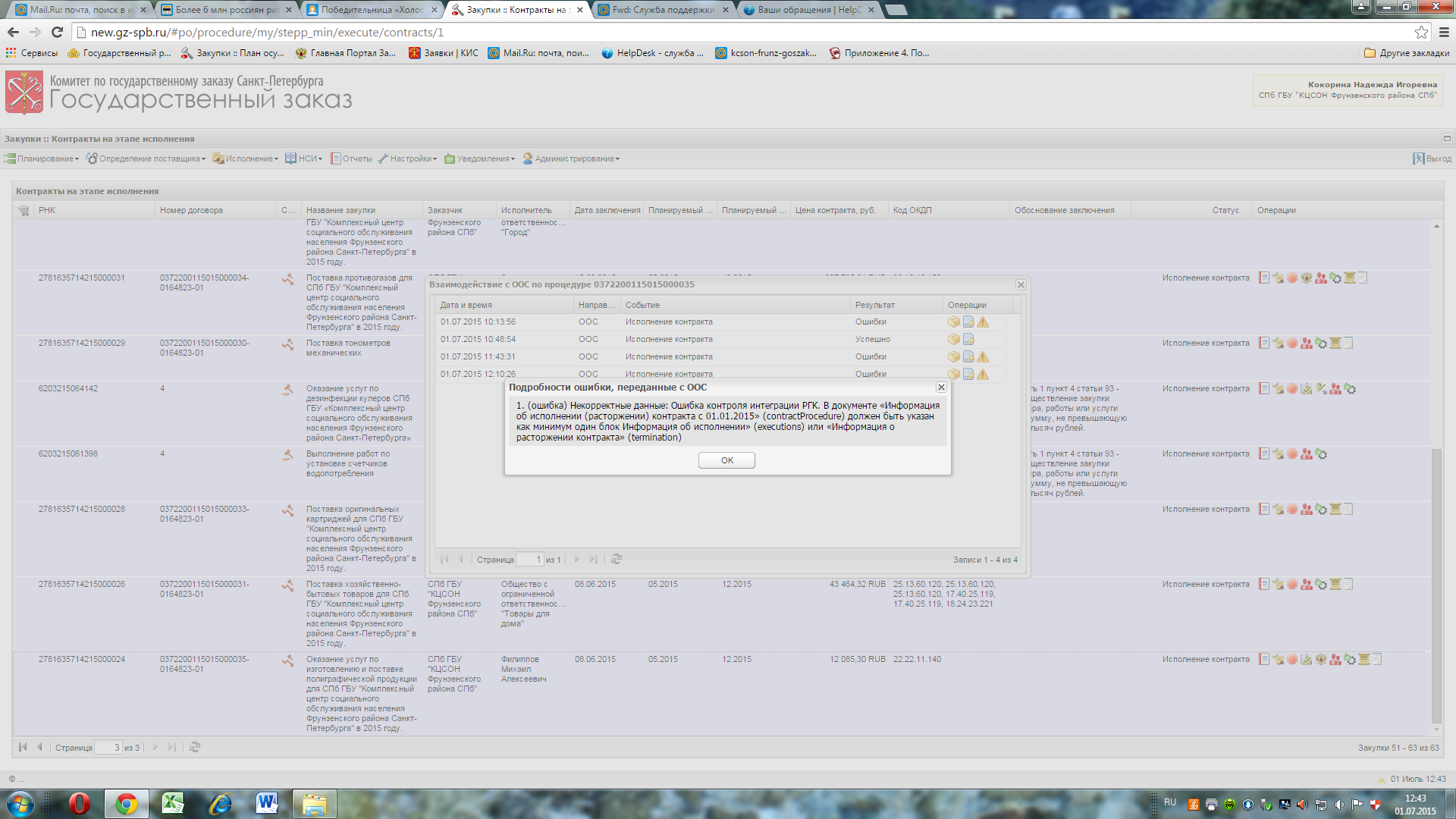1456x819 pixels.
Task: Click the contracts list vertical scrollbar
Action: [1436, 584]
